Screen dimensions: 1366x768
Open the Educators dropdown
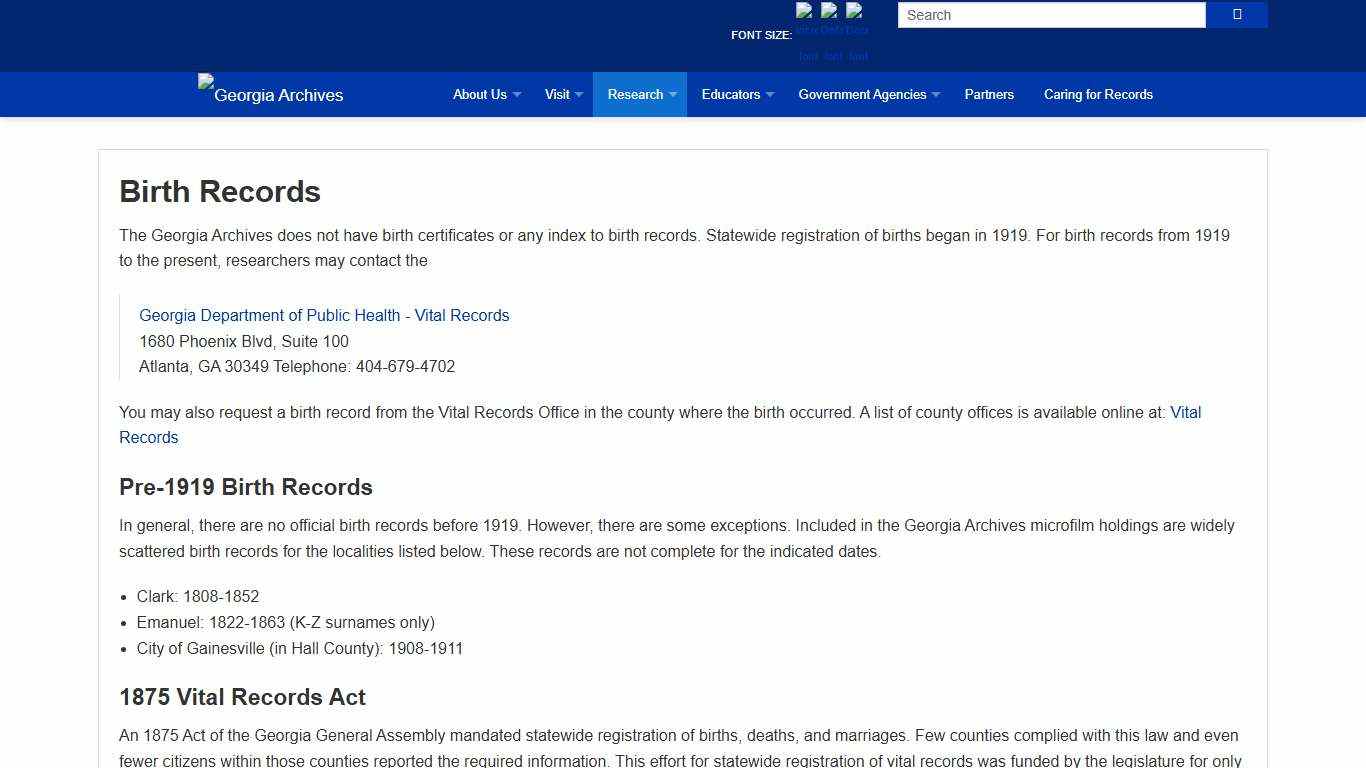point(731,94)
